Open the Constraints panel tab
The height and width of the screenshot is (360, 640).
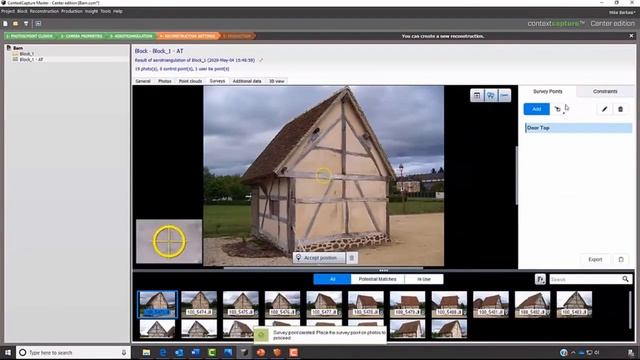[x=605, y=91]
